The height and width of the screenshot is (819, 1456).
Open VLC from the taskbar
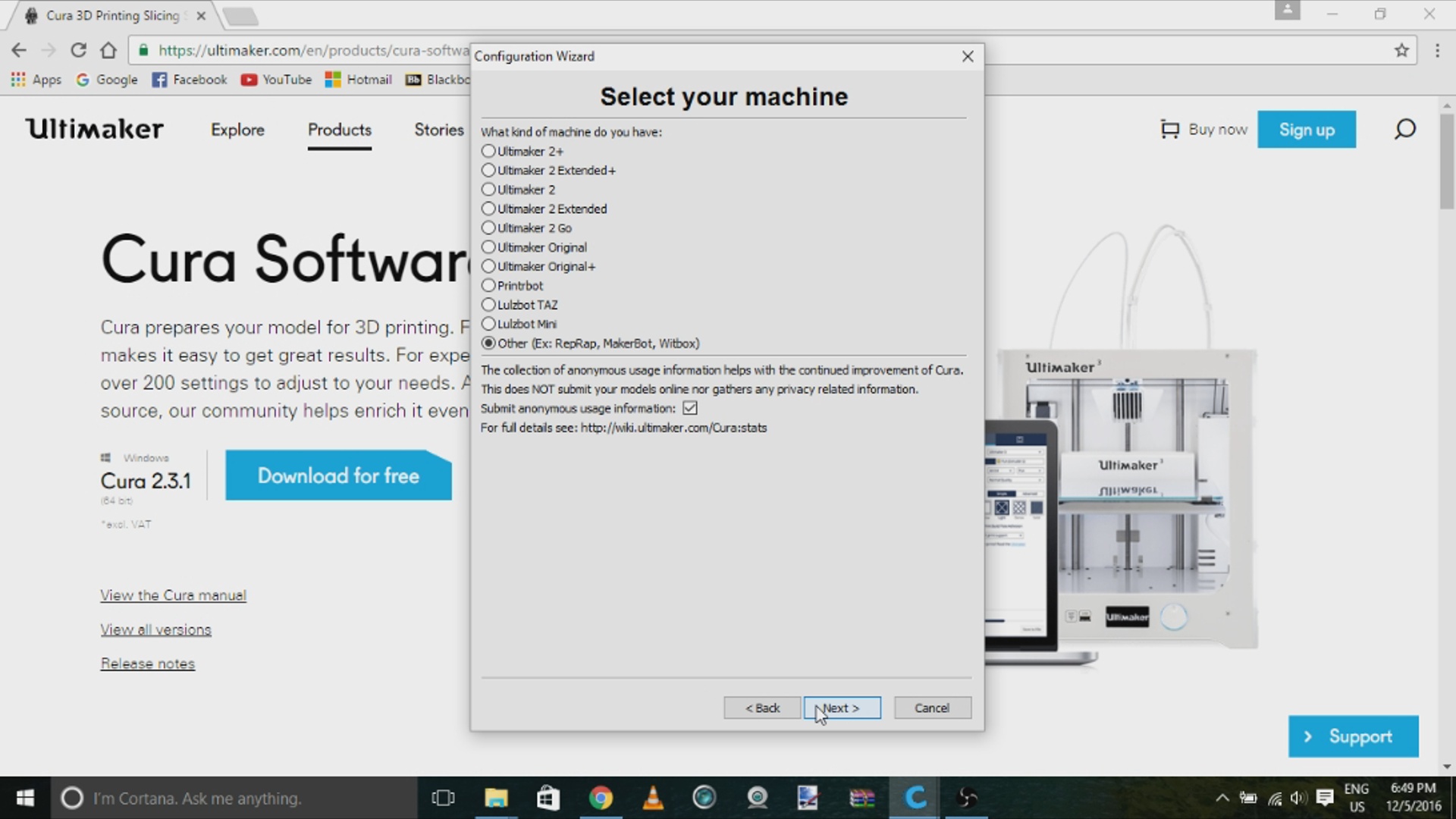tap(653, 798)
